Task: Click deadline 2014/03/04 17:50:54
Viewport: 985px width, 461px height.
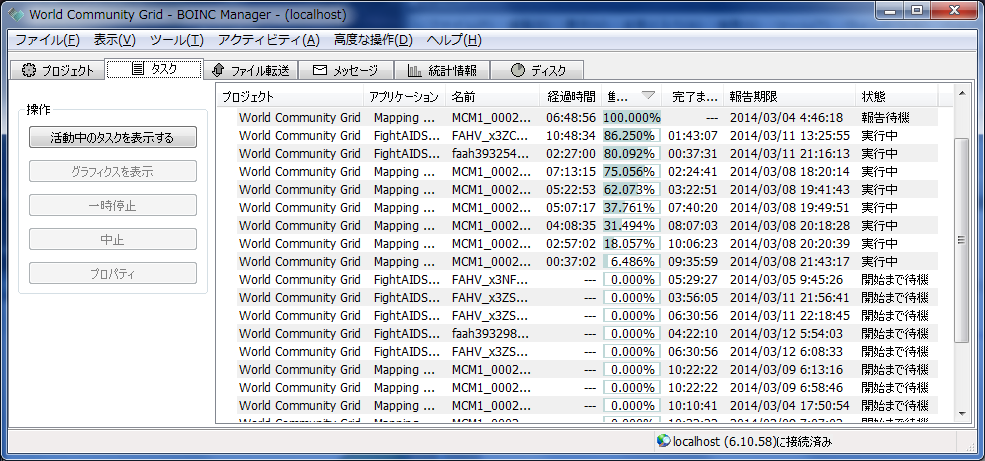Action: click(x=790, y=406)
